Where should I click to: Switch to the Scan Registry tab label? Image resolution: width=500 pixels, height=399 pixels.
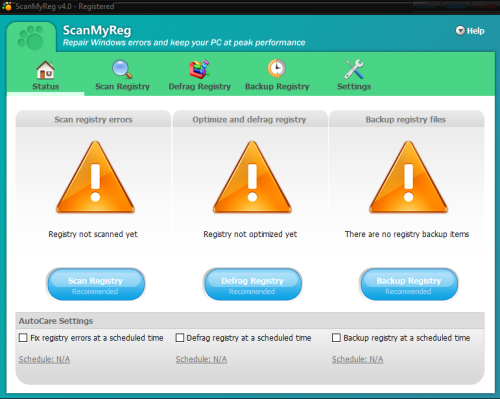pos(122,87)
